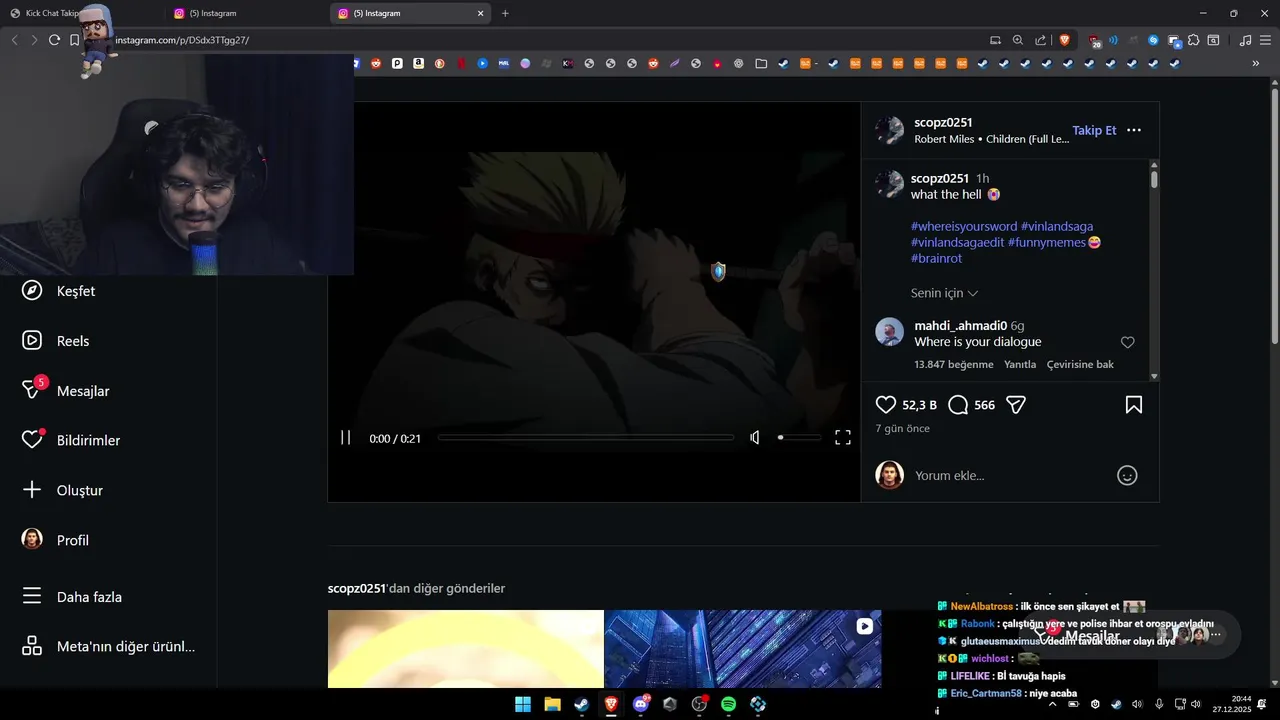Save the post with bookmark icon
Image resolution: width=1280 pixels, height=720 pixels.
(1134, 405)
